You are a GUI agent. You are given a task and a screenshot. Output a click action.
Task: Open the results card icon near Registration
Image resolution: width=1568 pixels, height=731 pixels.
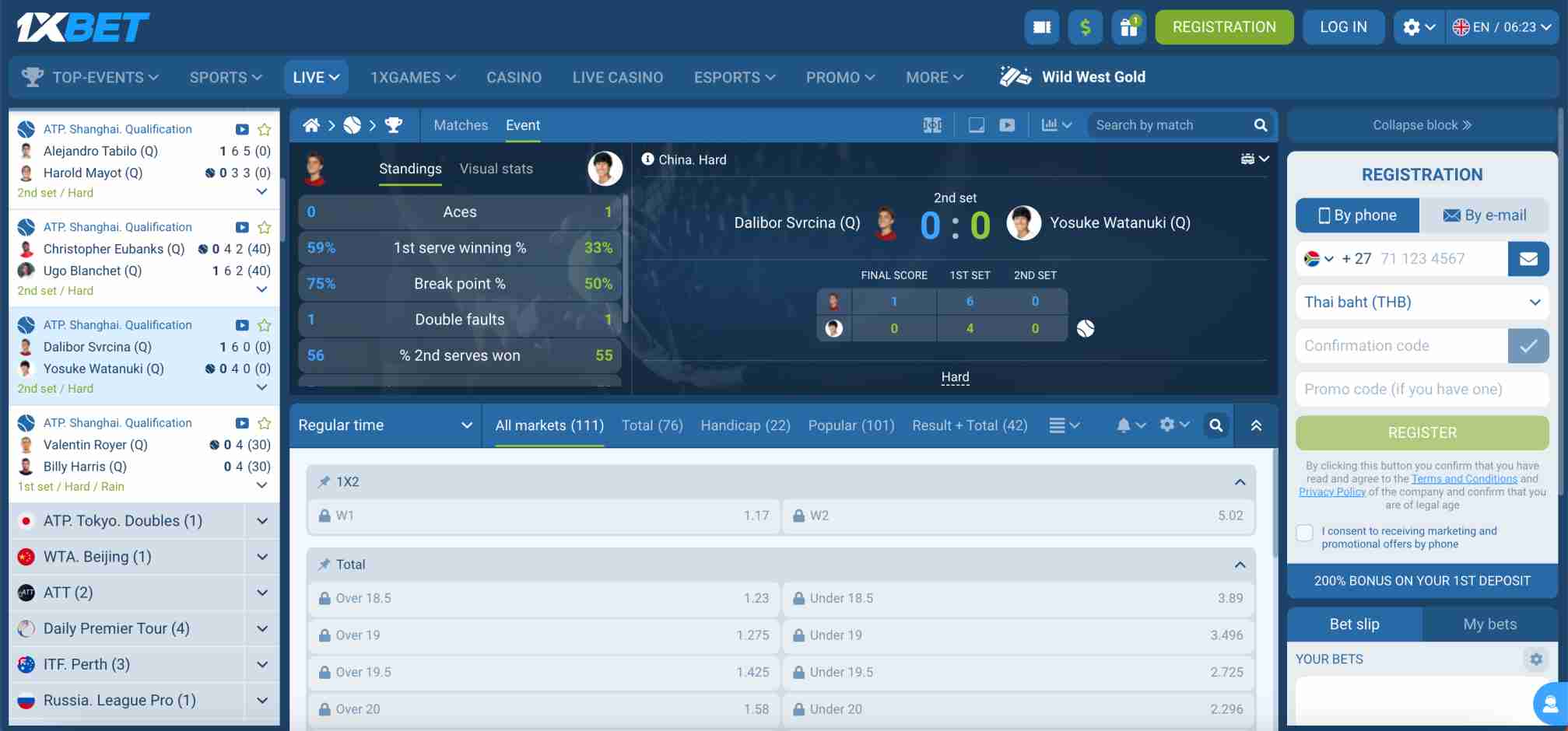1041,26
